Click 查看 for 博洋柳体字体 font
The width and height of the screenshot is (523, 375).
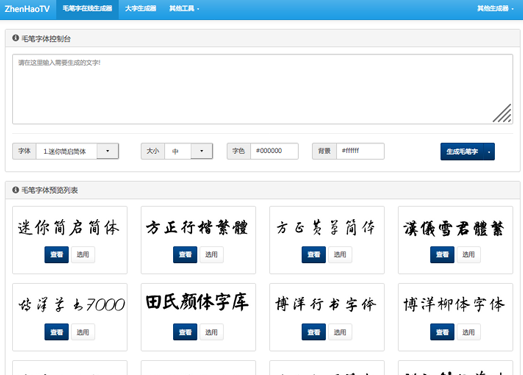(x=442, y=332)
